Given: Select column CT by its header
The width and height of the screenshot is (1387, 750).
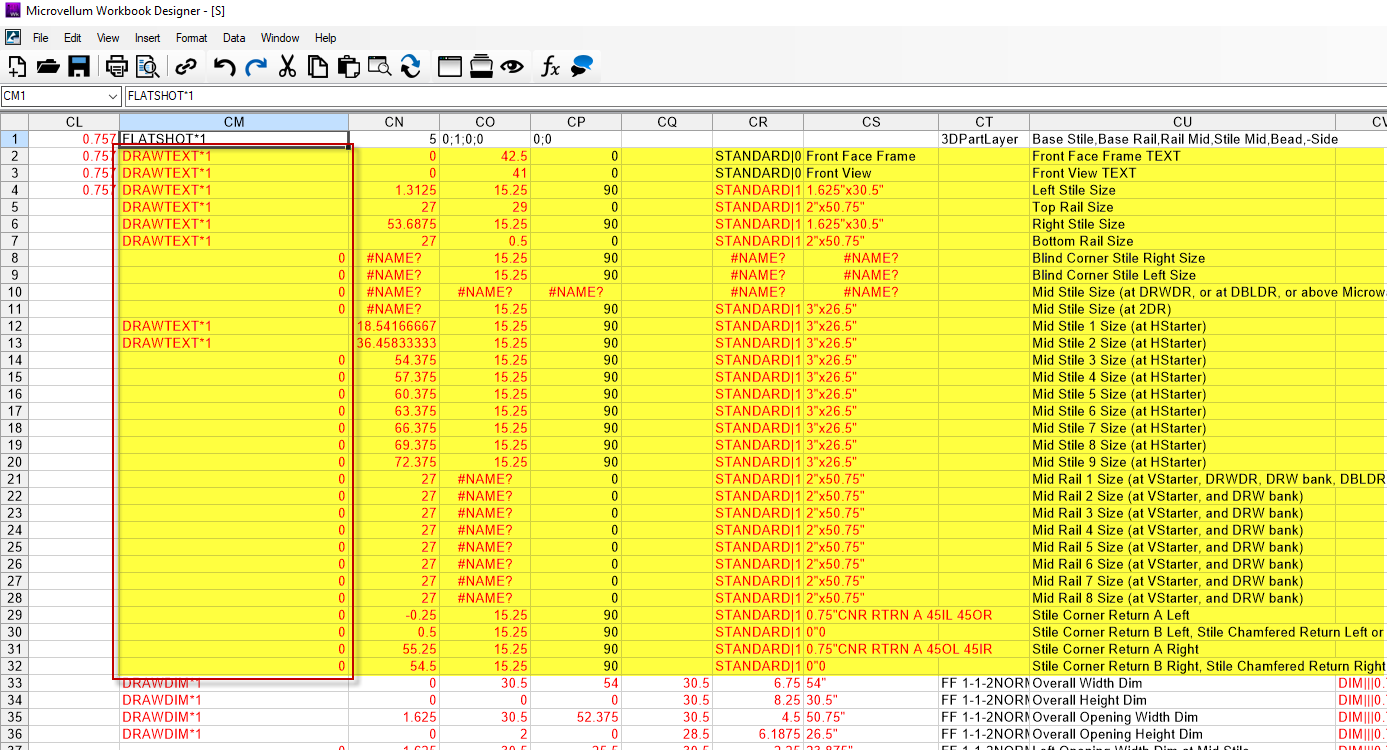Looking at the screenshot, I should [984, 122].
